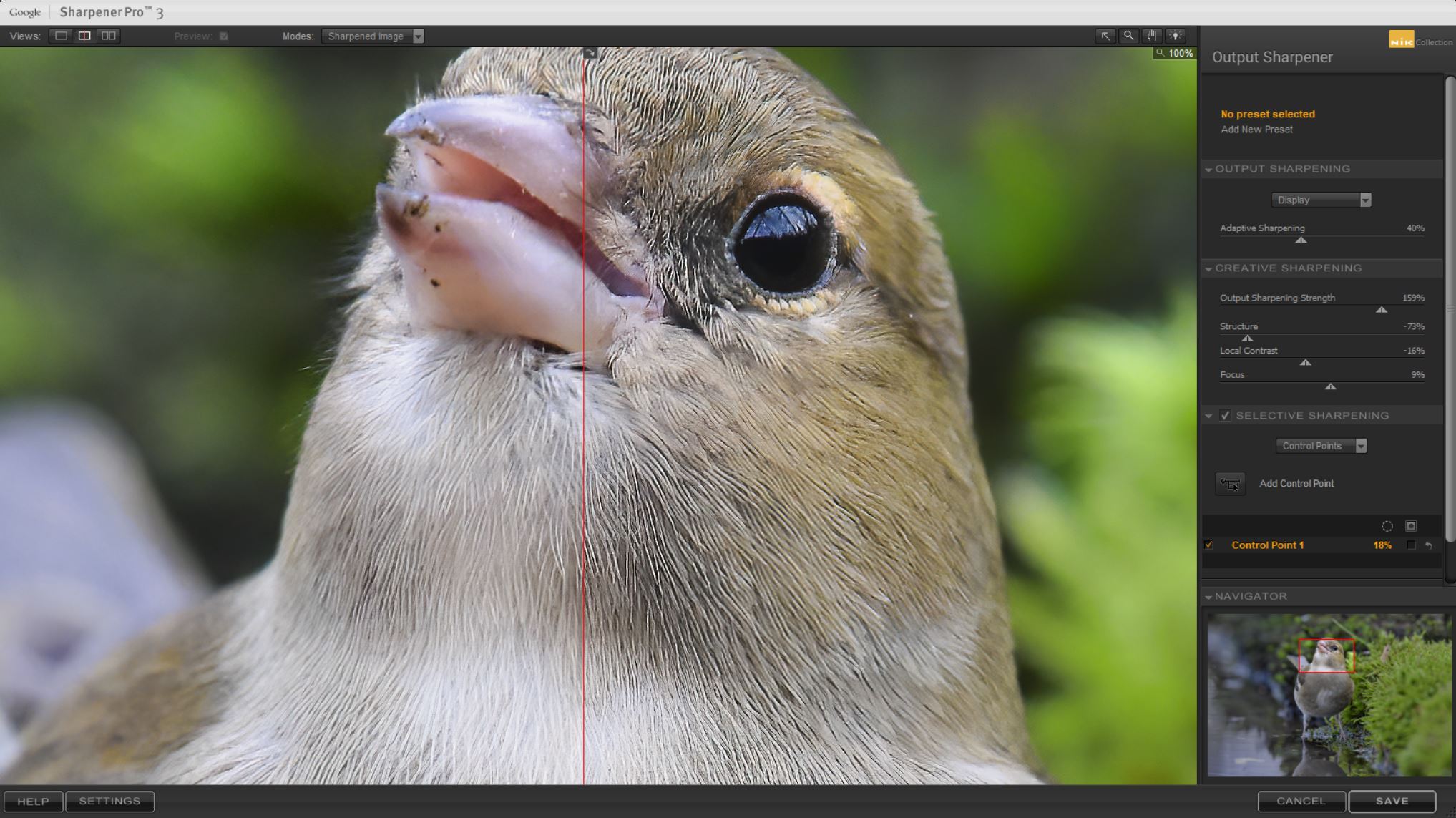Click the Sharpener Pro 3 title text

pyautogui.click(x=112, y=12)
